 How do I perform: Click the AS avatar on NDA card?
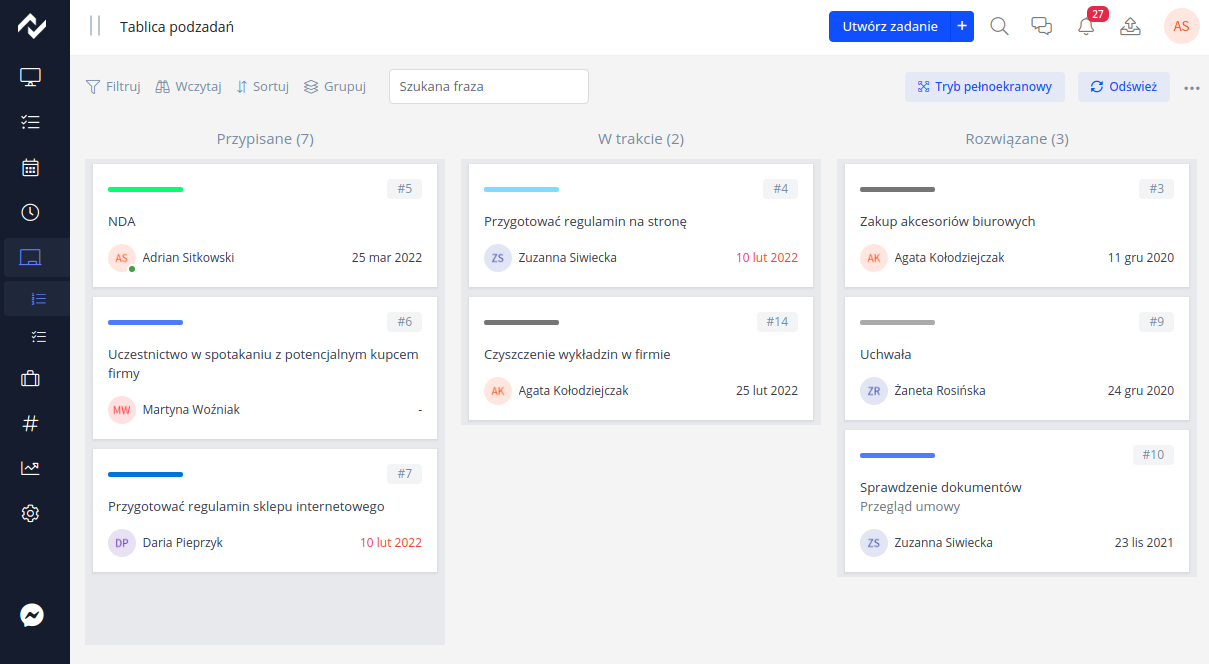[x=122, y=258]
